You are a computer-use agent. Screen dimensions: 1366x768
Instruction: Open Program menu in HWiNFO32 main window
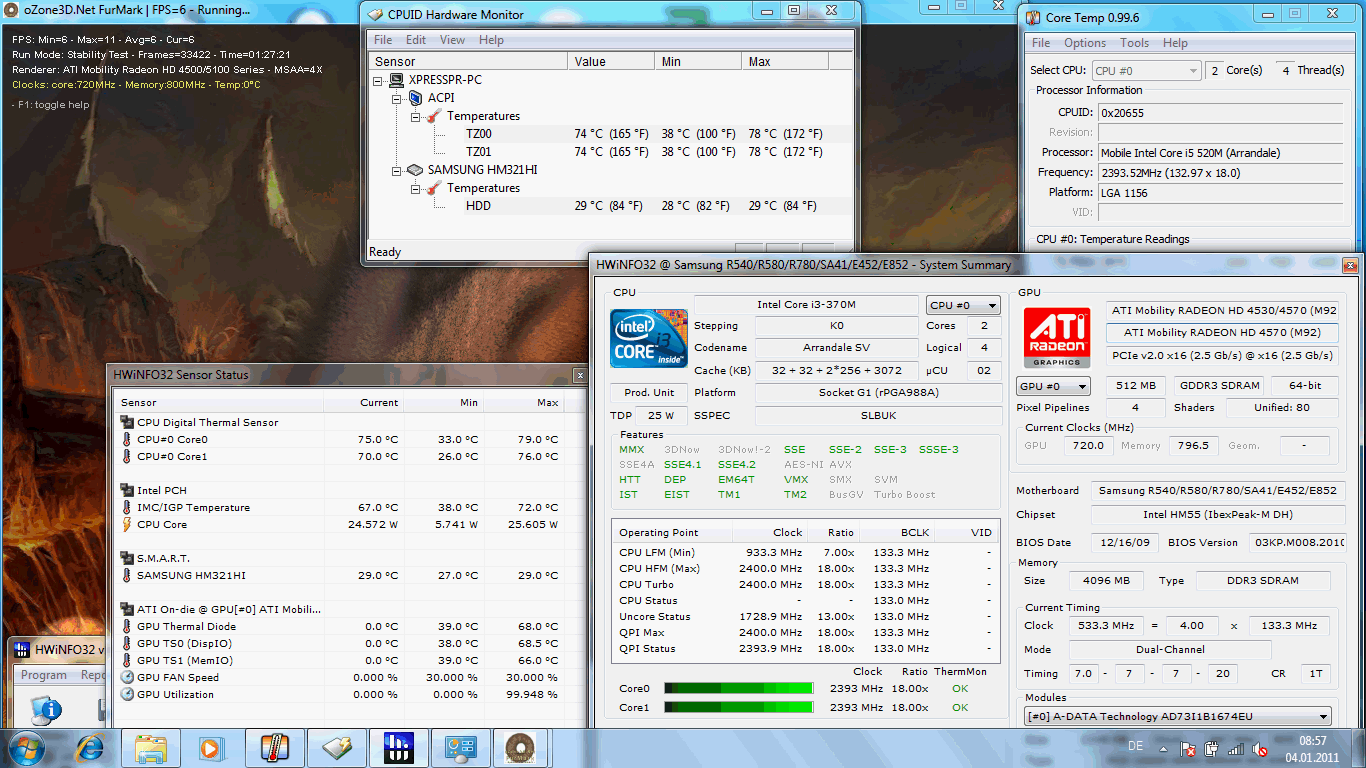click(x=44, y=675)
